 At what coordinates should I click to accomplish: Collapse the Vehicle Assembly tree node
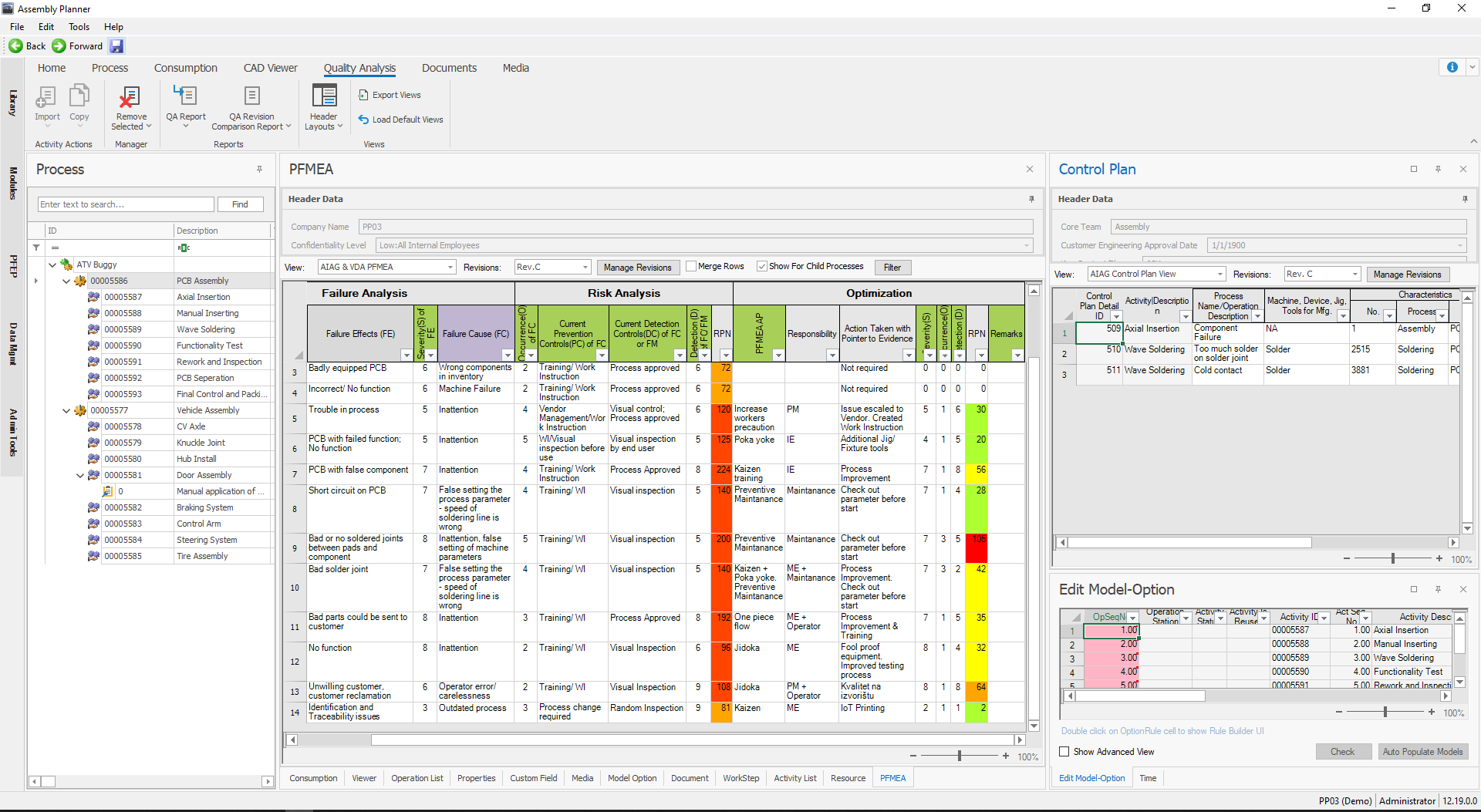[66, 410]
